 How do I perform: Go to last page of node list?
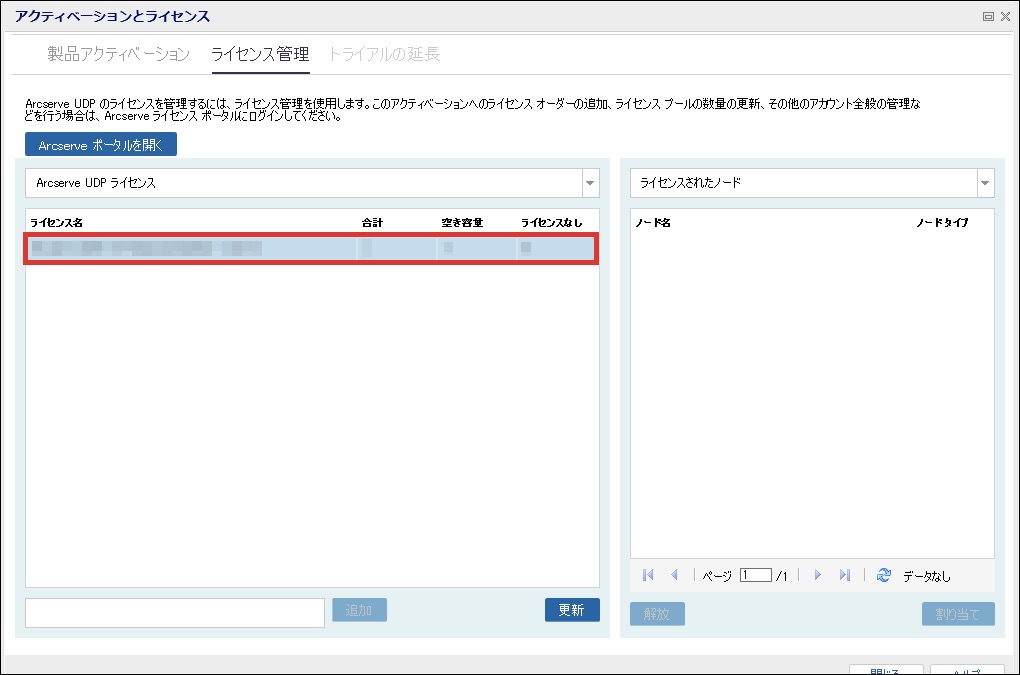point(844,575)
